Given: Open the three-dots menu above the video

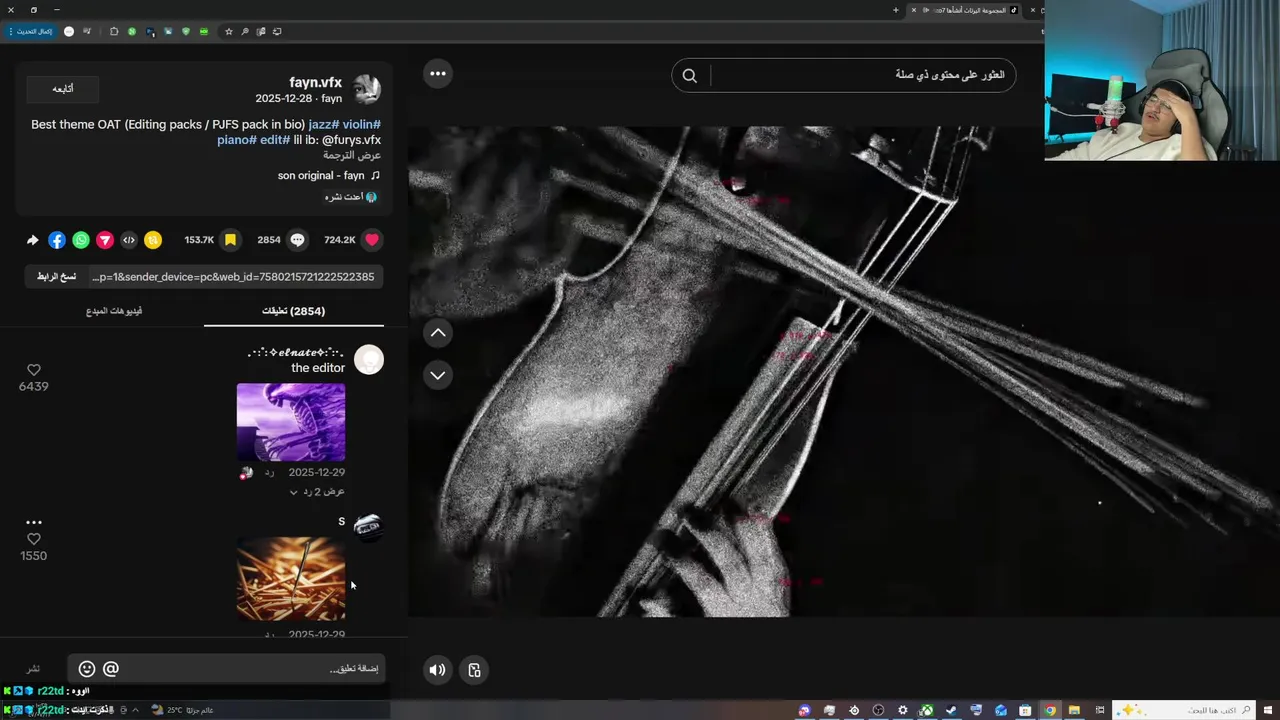Looking at the screenshot, I should (438, 73).
